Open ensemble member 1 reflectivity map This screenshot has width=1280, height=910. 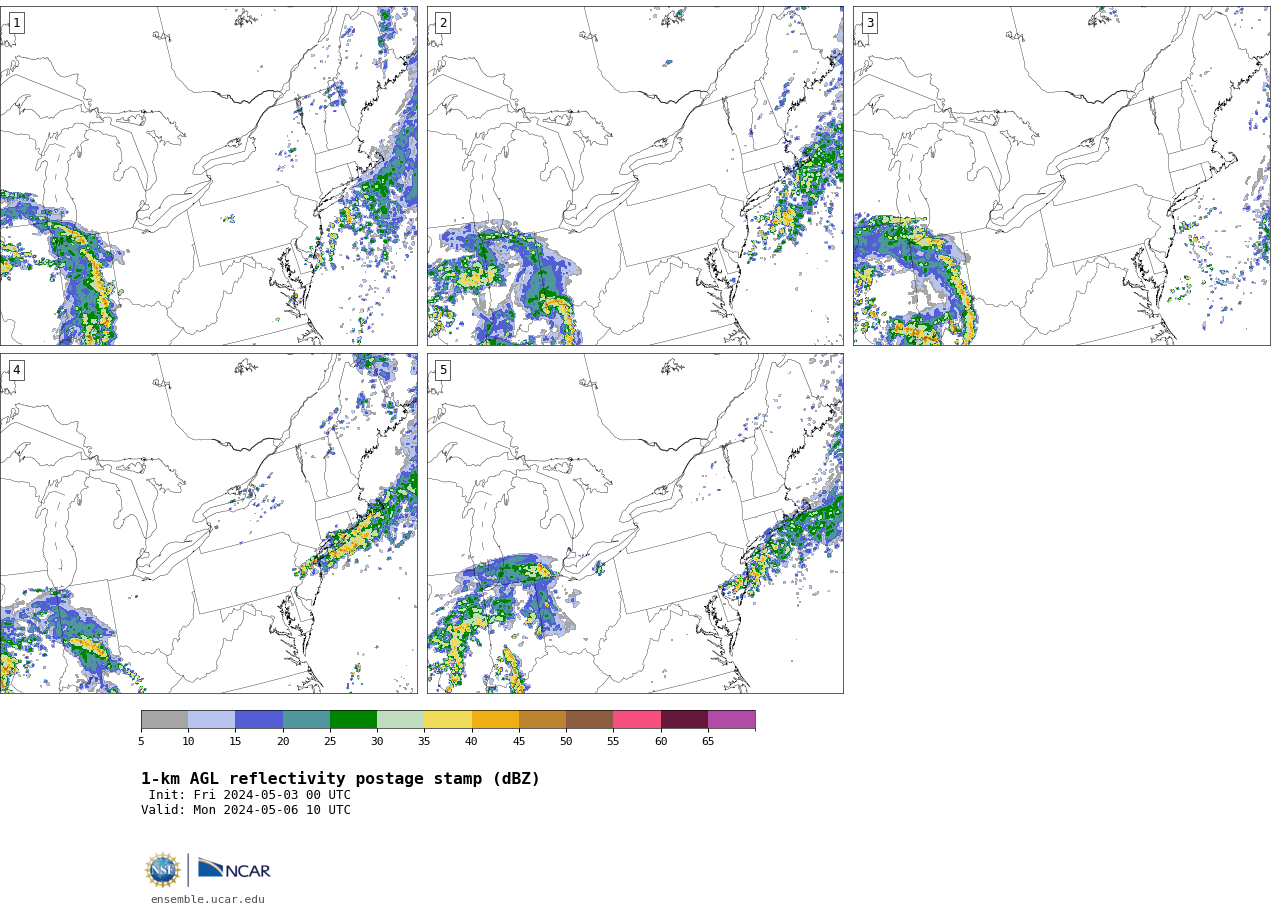click(208, 176)
